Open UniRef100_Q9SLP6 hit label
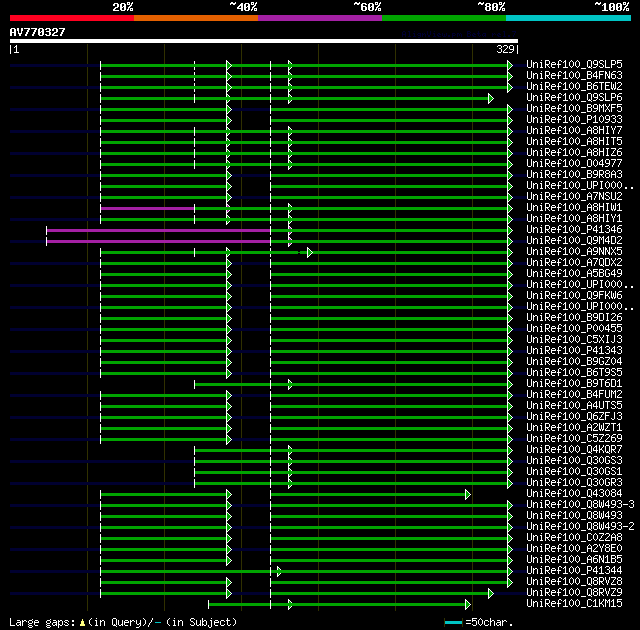The height and width of the screenshot is (630, 640). click(574, 98)
